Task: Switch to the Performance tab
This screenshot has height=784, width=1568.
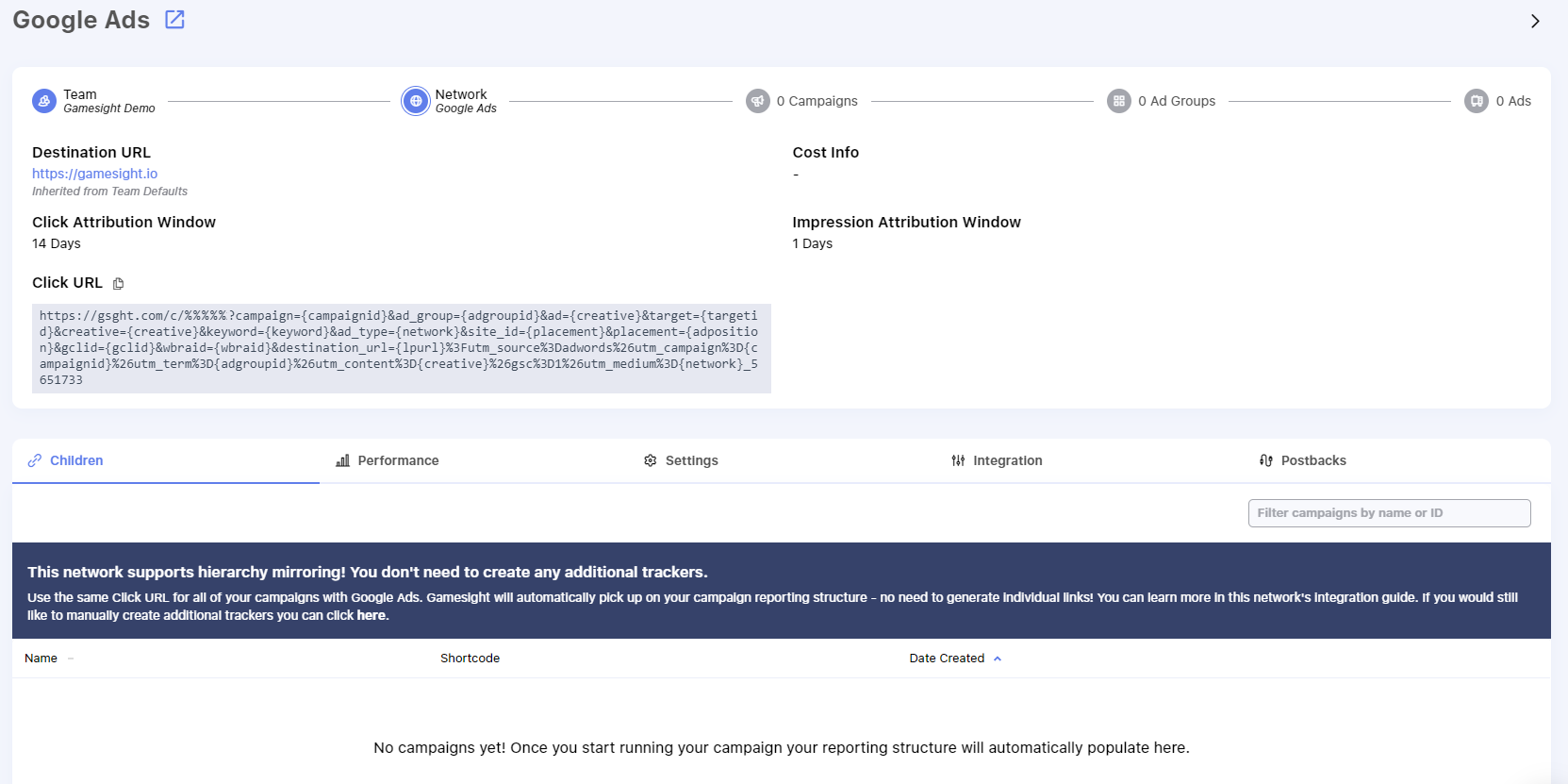Action: pyautogui.click(x=473, y=460)
